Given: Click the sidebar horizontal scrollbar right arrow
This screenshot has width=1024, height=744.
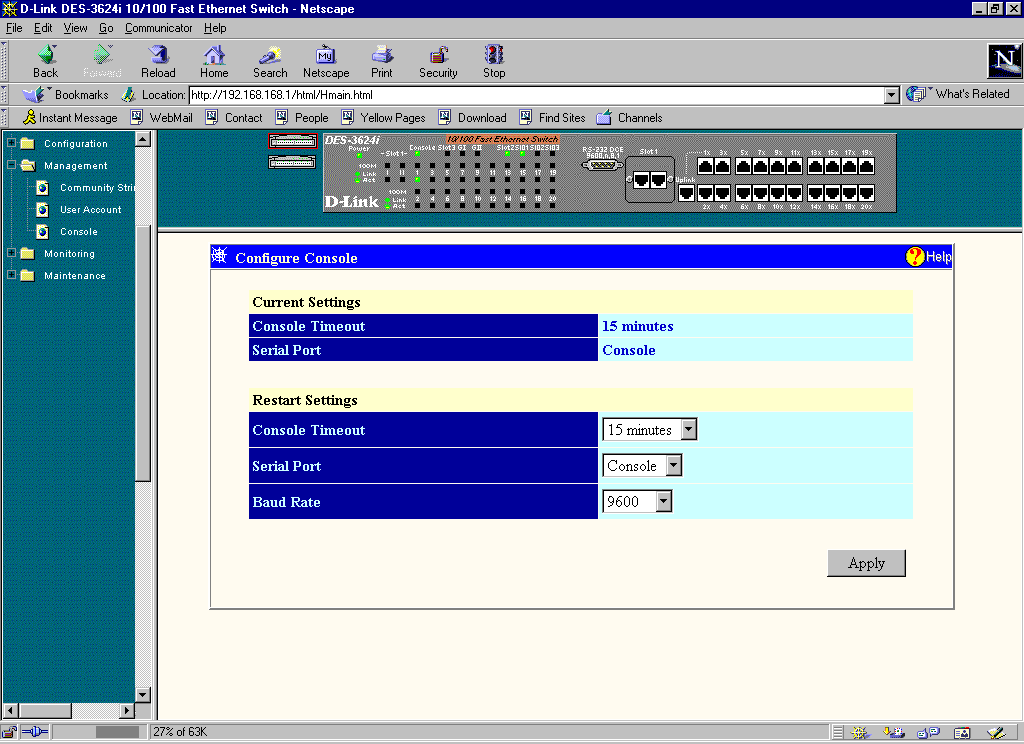Looking at the screenshot, I should (126, 711).
